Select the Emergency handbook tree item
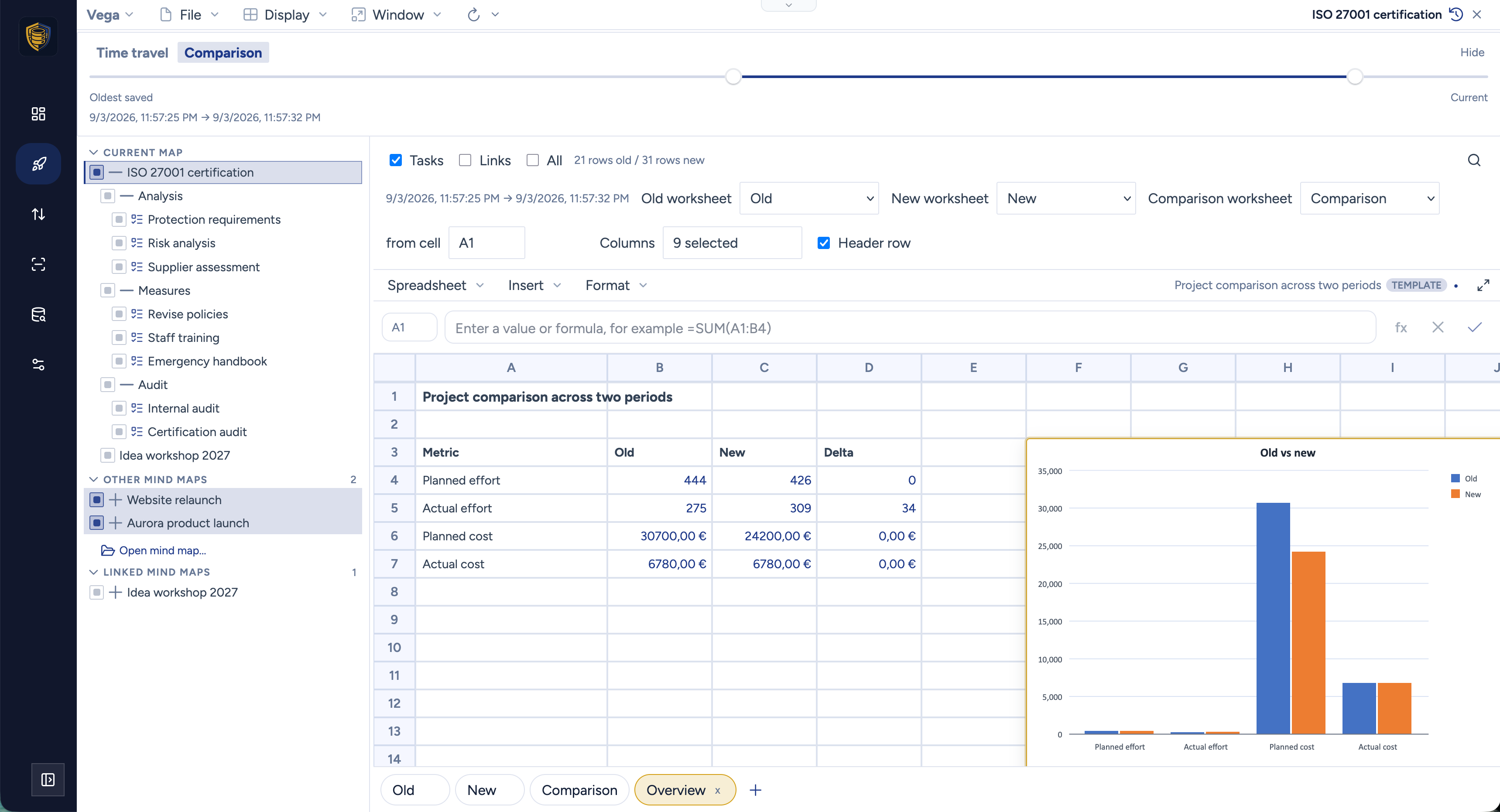 tap(207, 361)
